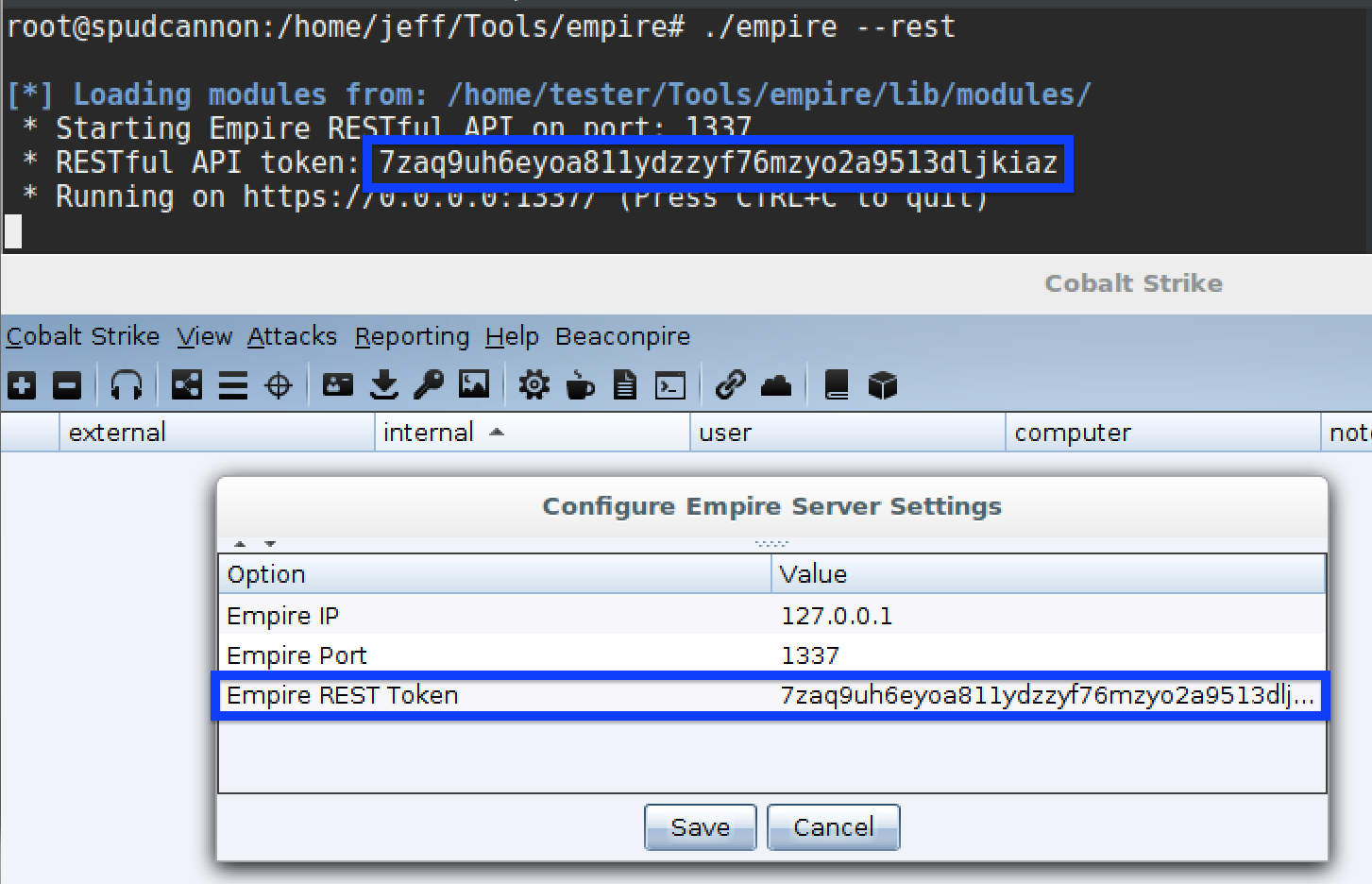This screenshot has height=884, width=1372.
Task: Sort sessions by the user column header
Action: tap(848, 433)
